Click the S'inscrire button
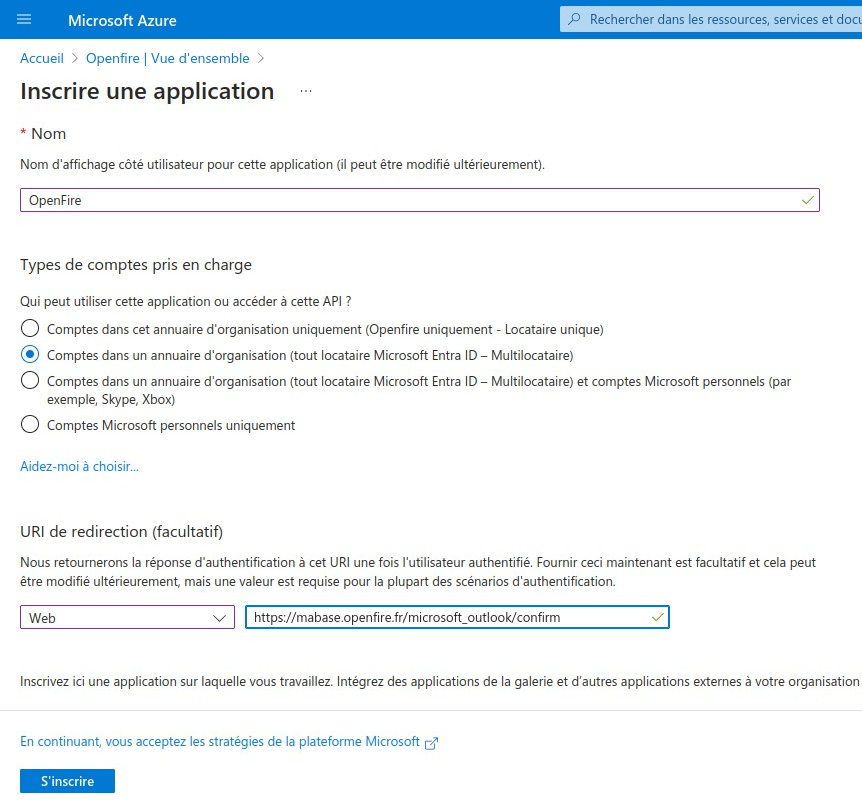The width and height of the screenshot is (862, 802). 68,781
